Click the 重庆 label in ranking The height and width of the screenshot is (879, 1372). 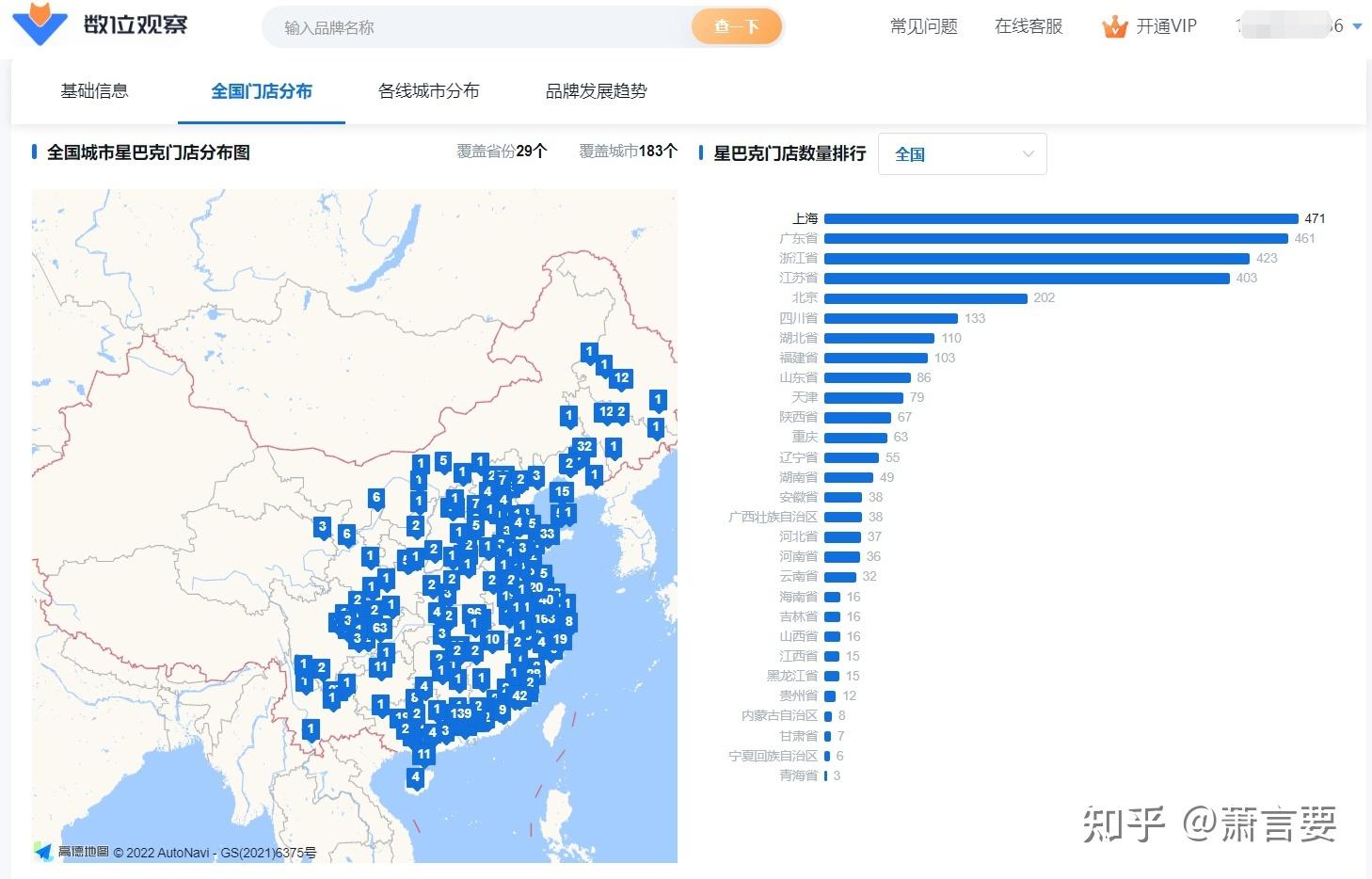click(805, 437)
